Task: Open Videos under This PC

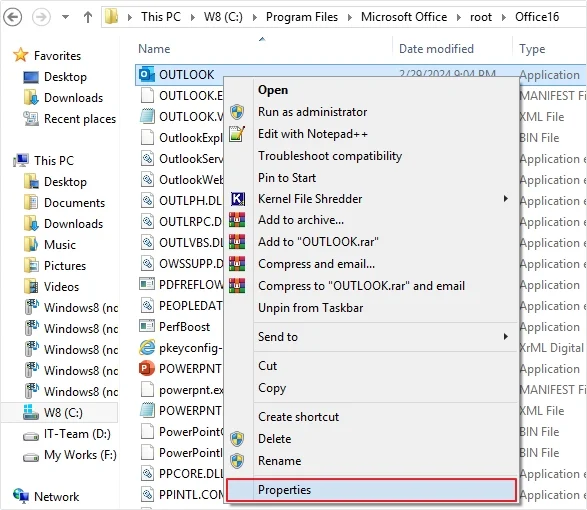Action: 61,286
